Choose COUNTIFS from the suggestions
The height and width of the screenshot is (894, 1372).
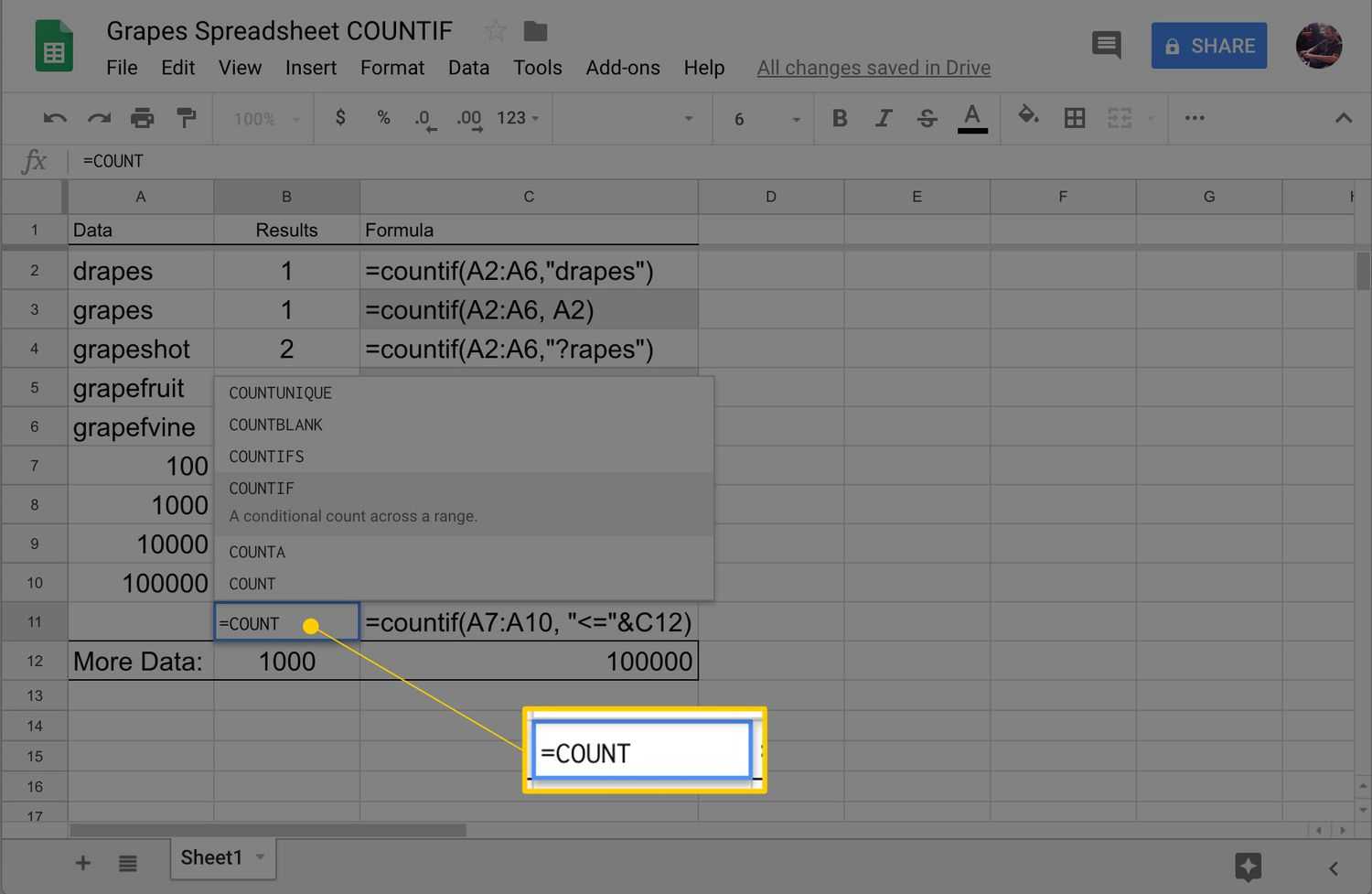pos(463,456)
